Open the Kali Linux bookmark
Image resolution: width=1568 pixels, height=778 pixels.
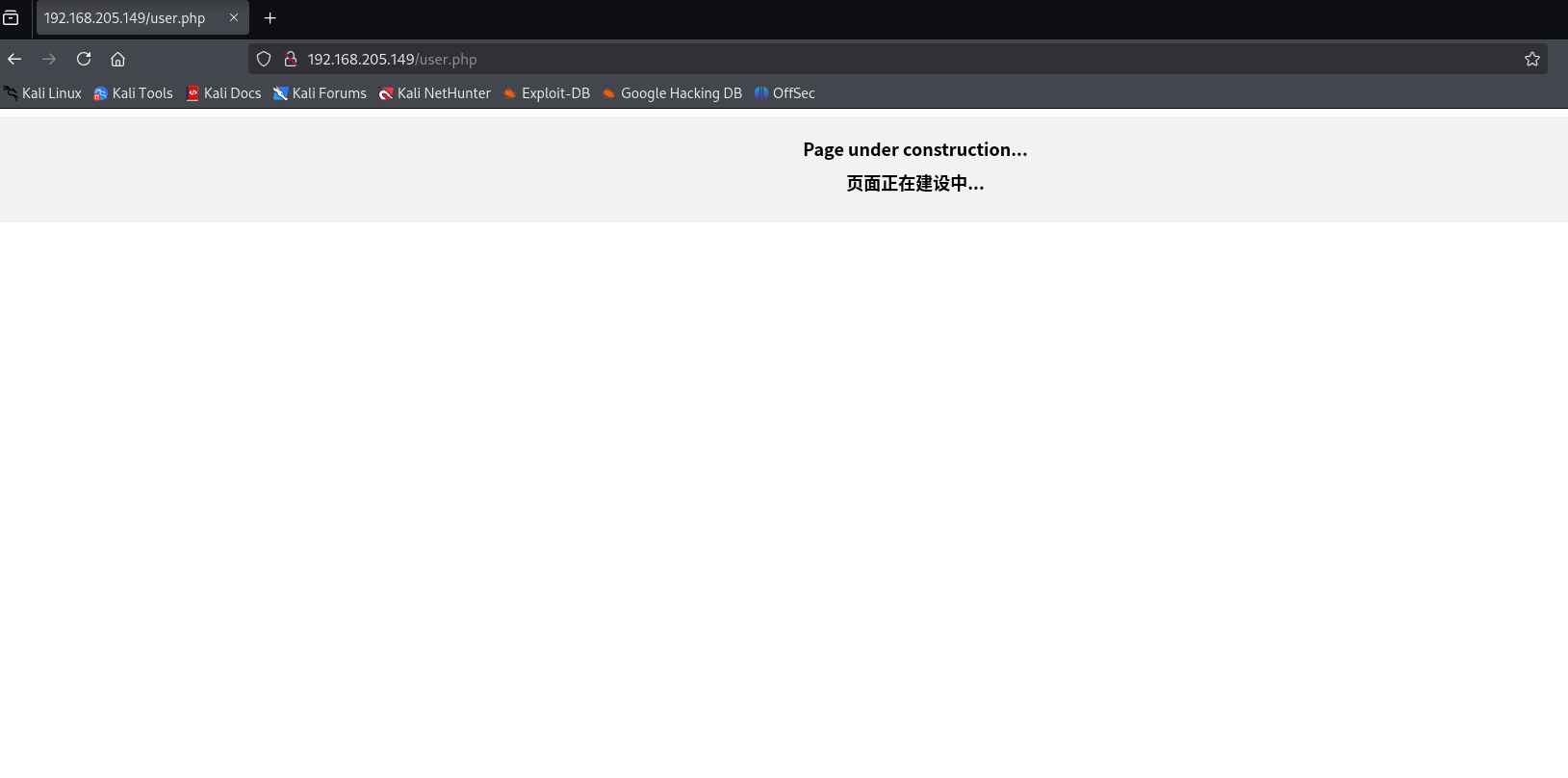pos(43,93)
